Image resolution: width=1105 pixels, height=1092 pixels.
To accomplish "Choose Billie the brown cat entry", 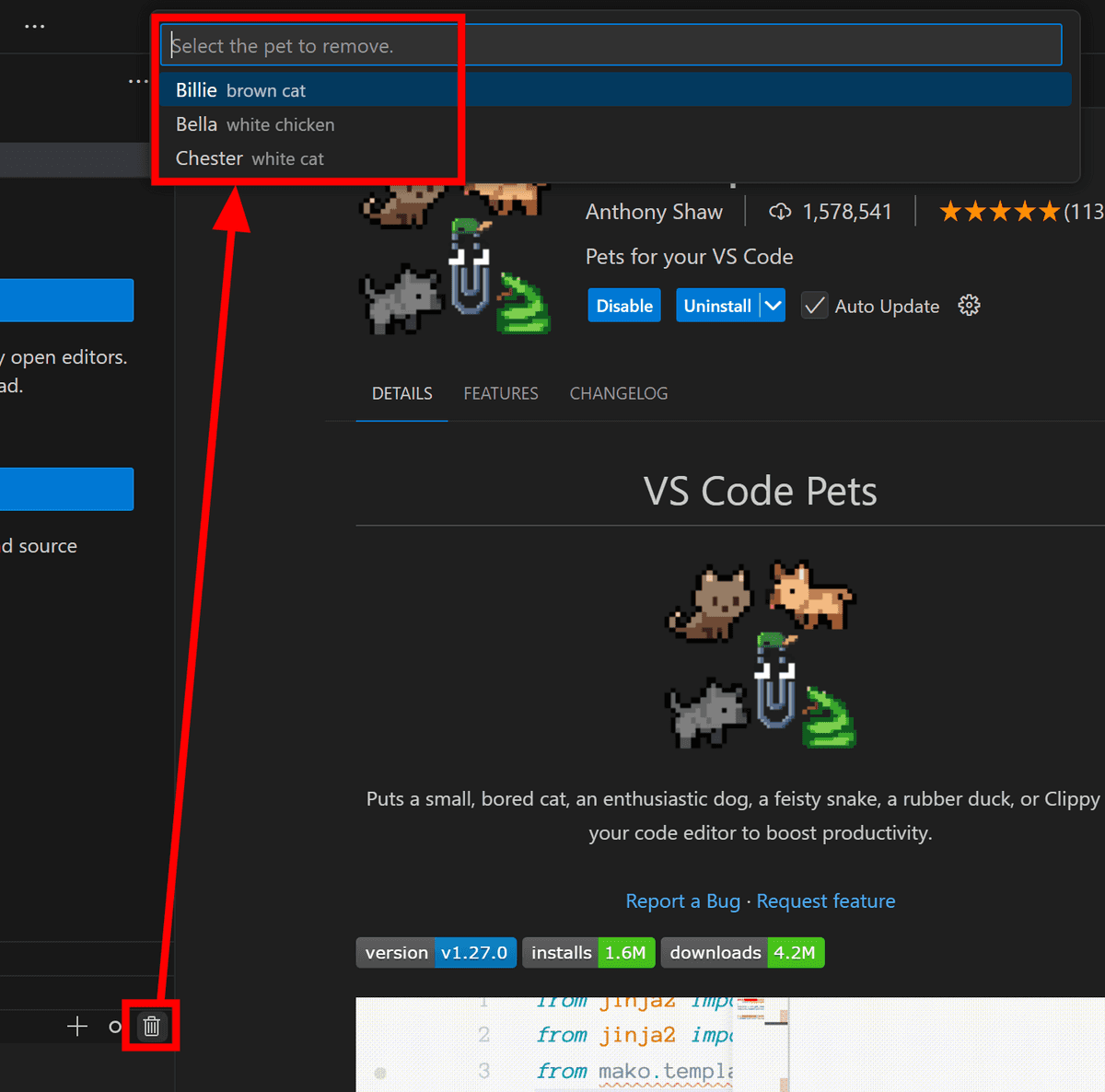I will [239, 89].
